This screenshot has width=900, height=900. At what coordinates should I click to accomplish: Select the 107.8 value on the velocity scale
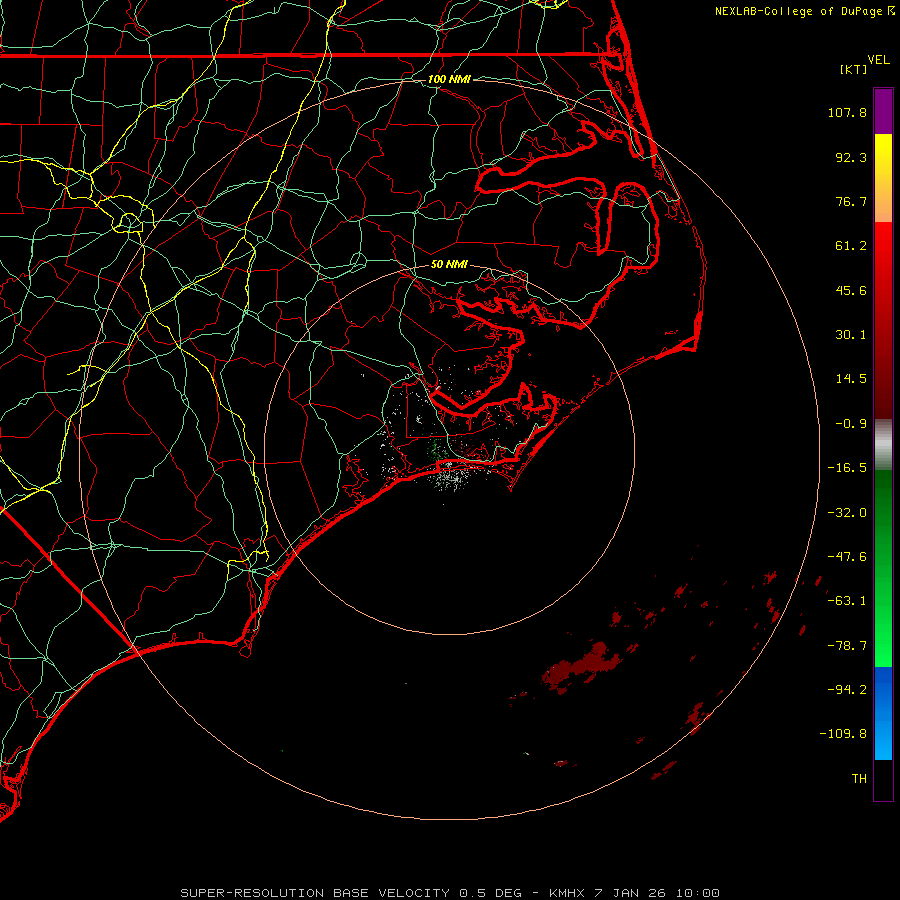(x=847, y=112)
